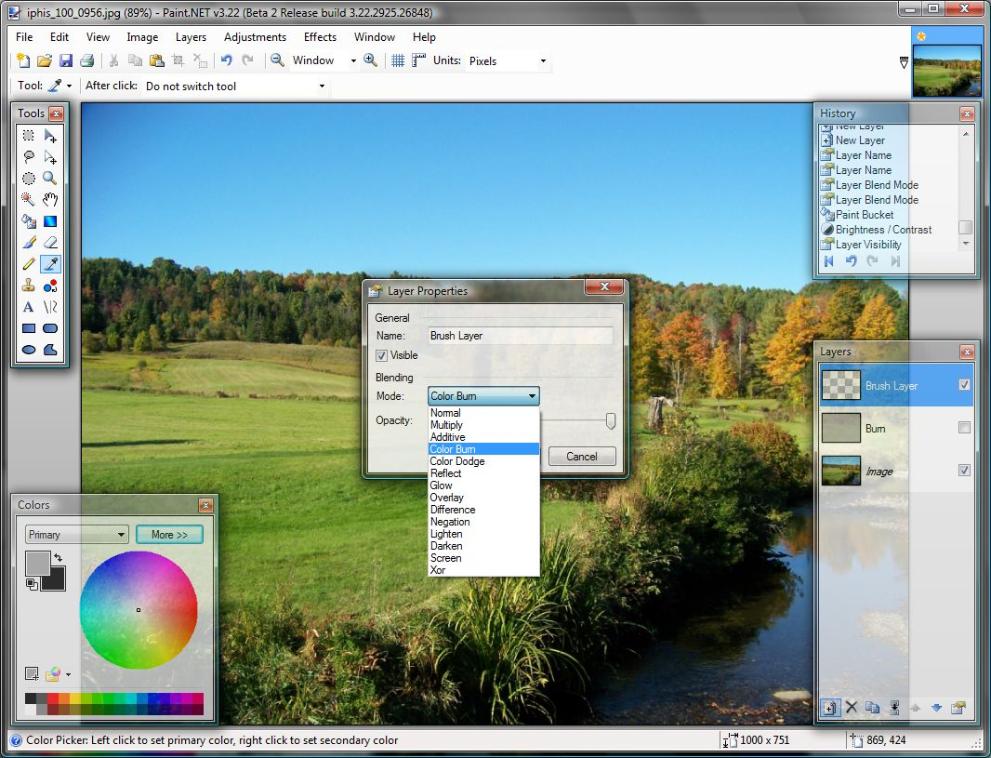Click the Cancel button
Screen dimensions: 991x758
click(581, 456)
